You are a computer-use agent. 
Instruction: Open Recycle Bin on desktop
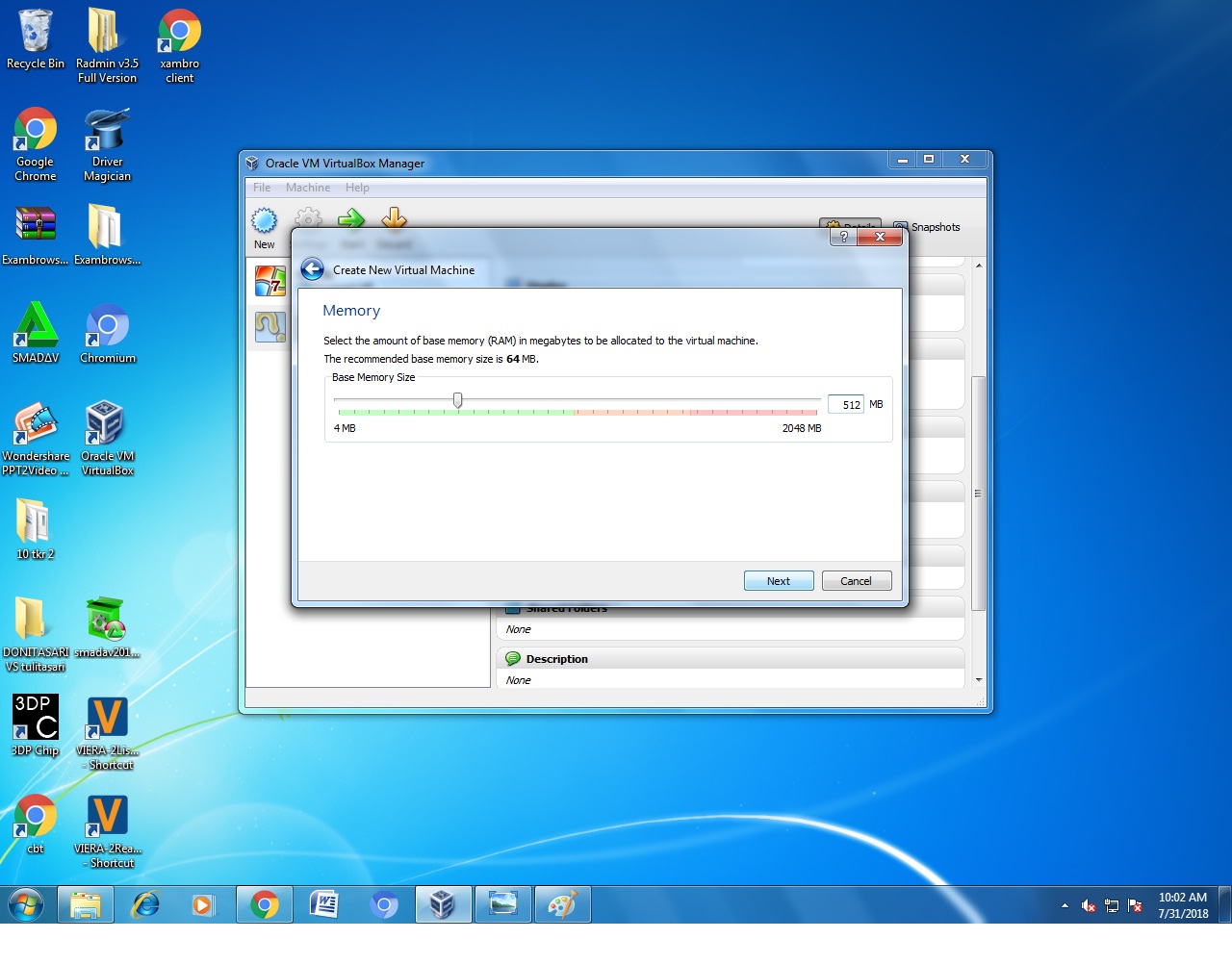point(36,39)
